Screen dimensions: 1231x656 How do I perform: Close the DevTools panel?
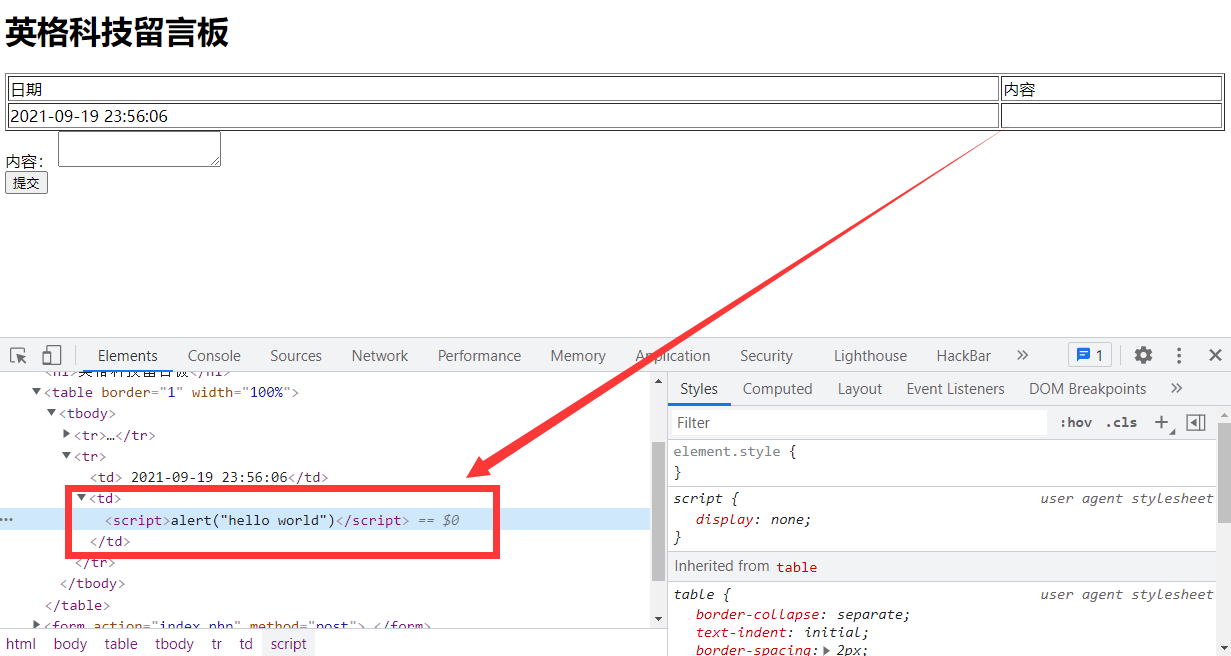1215,355
